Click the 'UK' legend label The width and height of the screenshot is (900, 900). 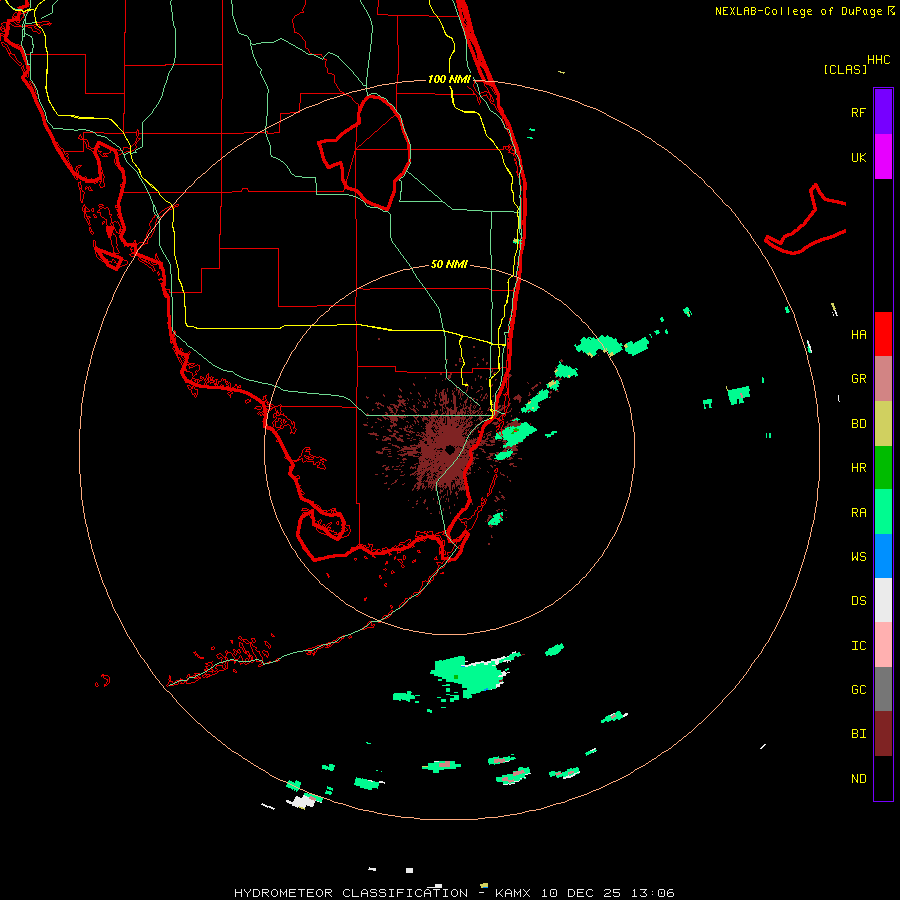click(x=858, y=157)
